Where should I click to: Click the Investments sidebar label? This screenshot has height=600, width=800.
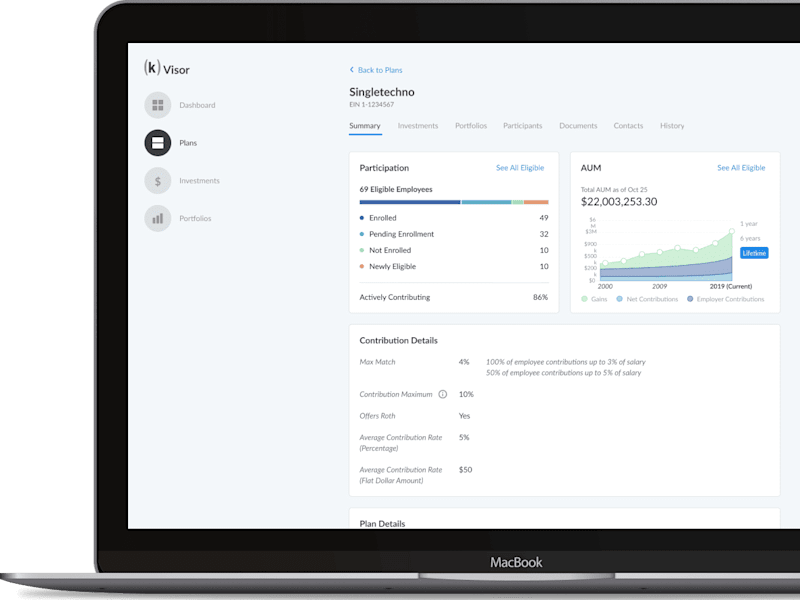click(x=199, y=181)
